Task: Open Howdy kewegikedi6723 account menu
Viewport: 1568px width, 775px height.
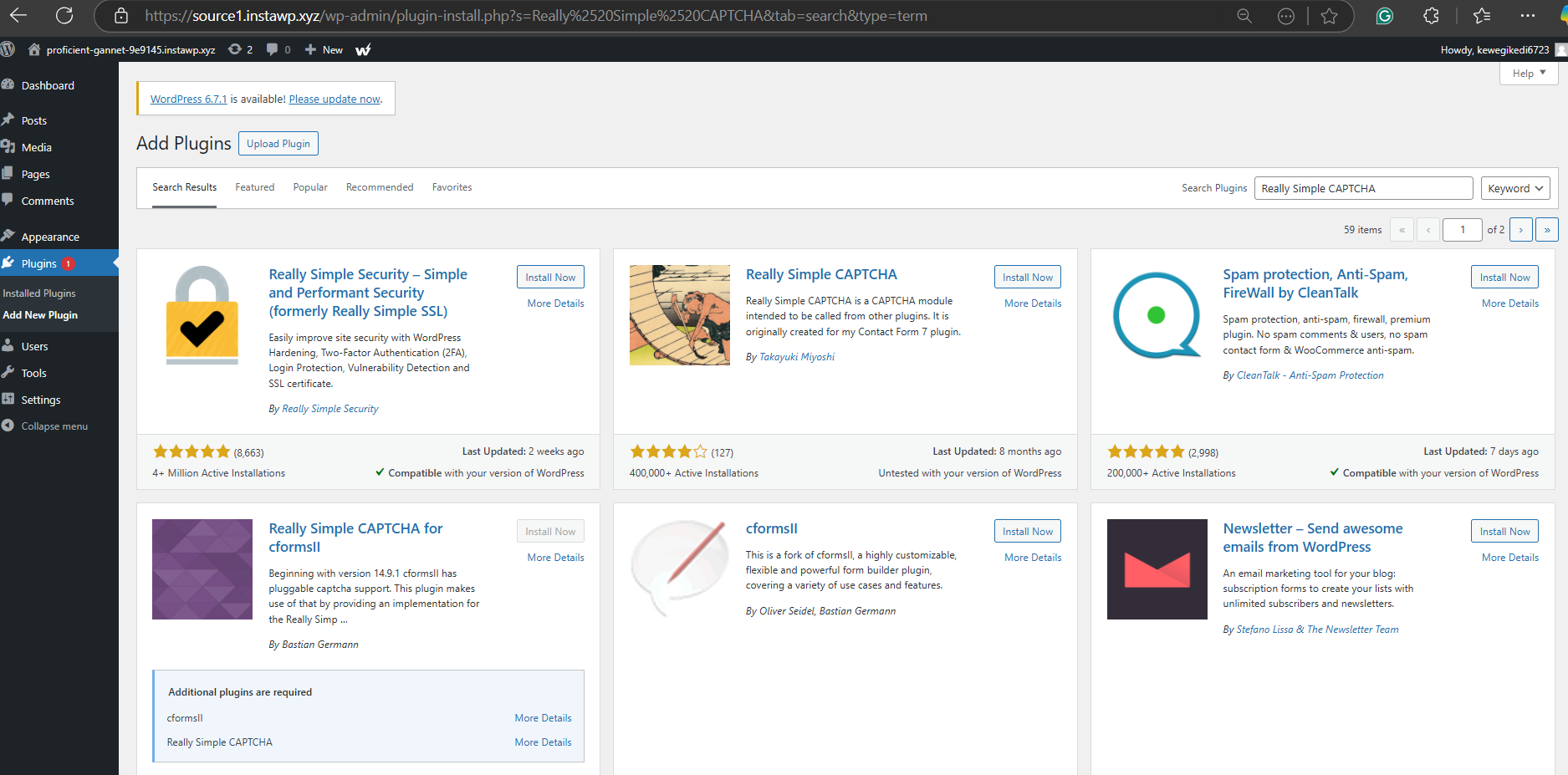Action: (1502, 50)
